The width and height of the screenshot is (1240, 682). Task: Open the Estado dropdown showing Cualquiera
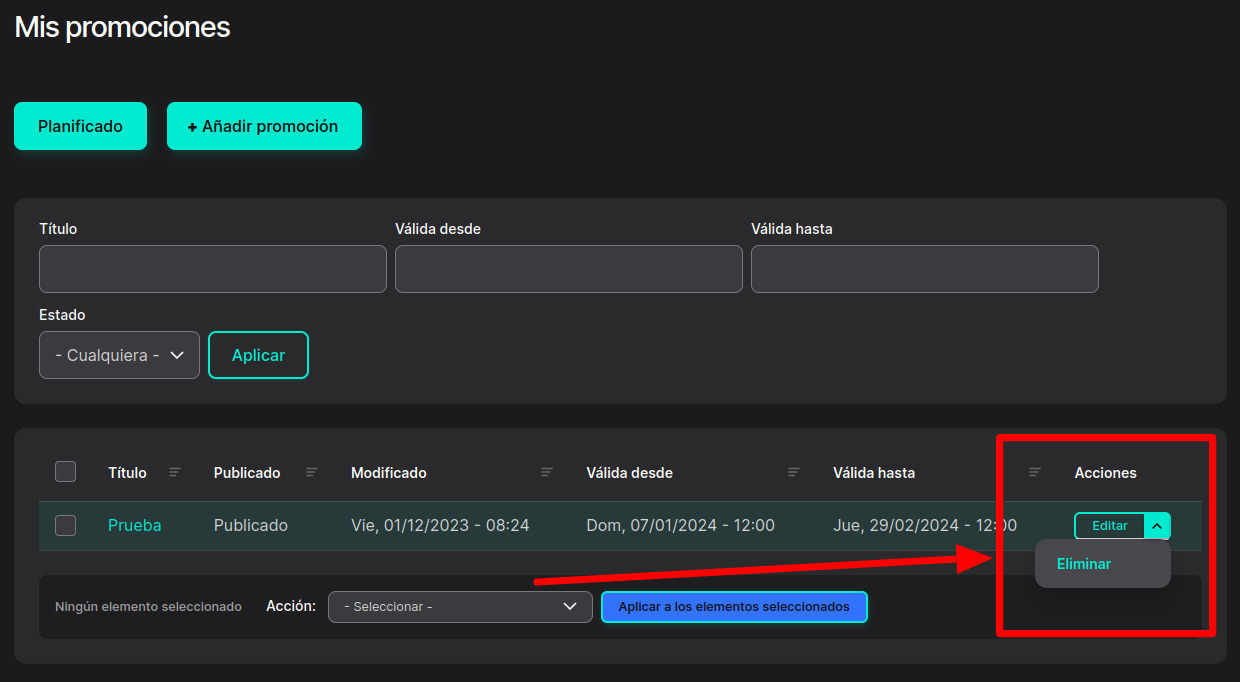[x=119, y=355]
